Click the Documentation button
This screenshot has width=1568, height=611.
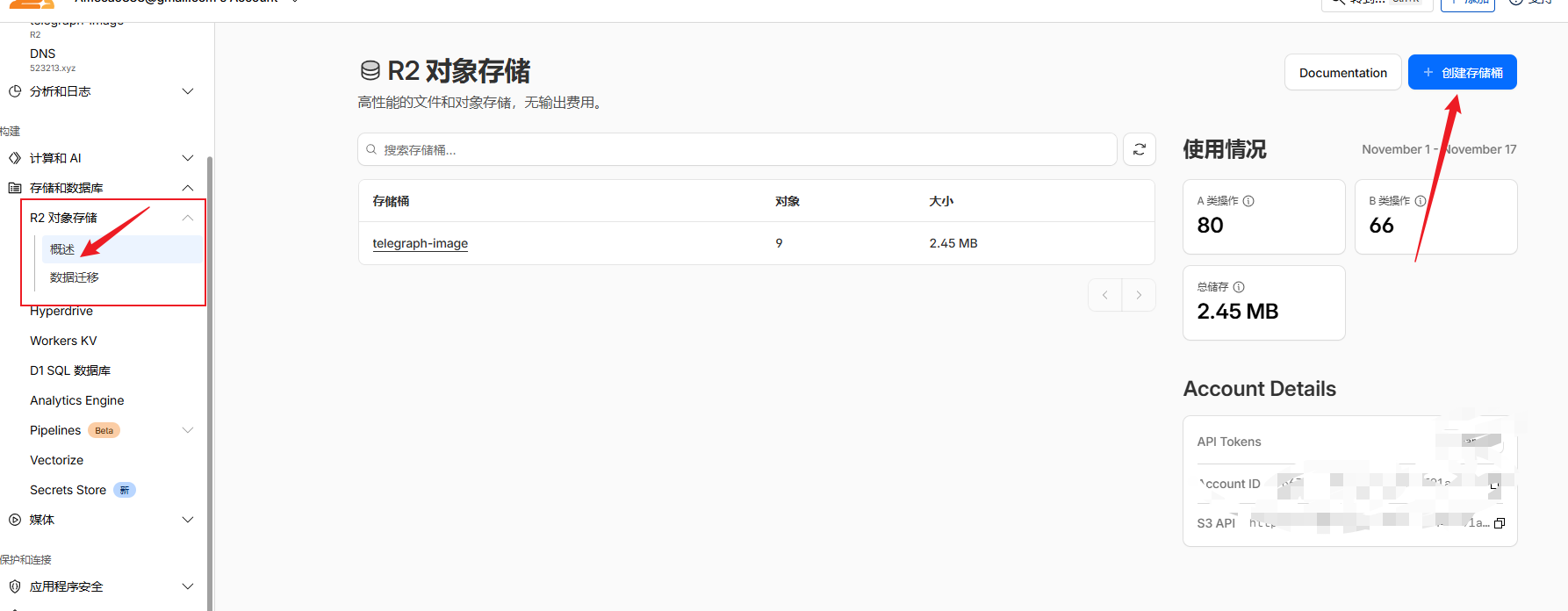tap(1343, 72)
